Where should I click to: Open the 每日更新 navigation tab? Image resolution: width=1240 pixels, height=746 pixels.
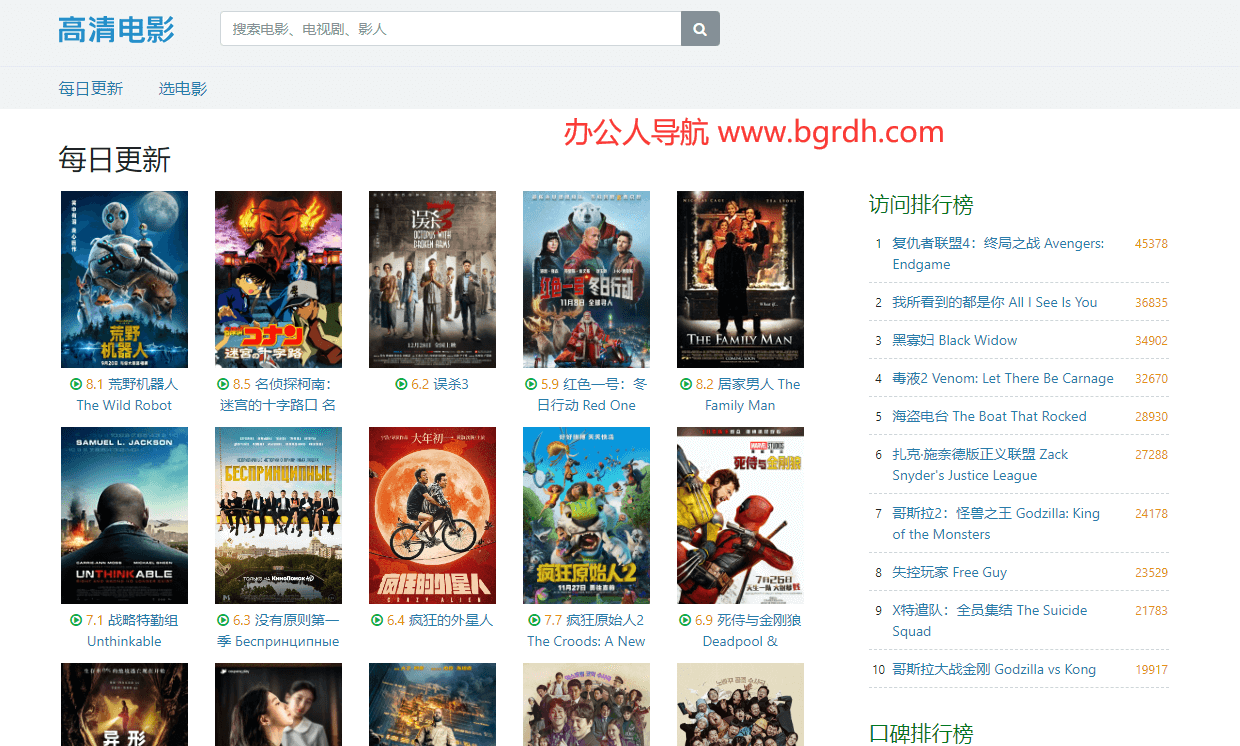(90, 88)
